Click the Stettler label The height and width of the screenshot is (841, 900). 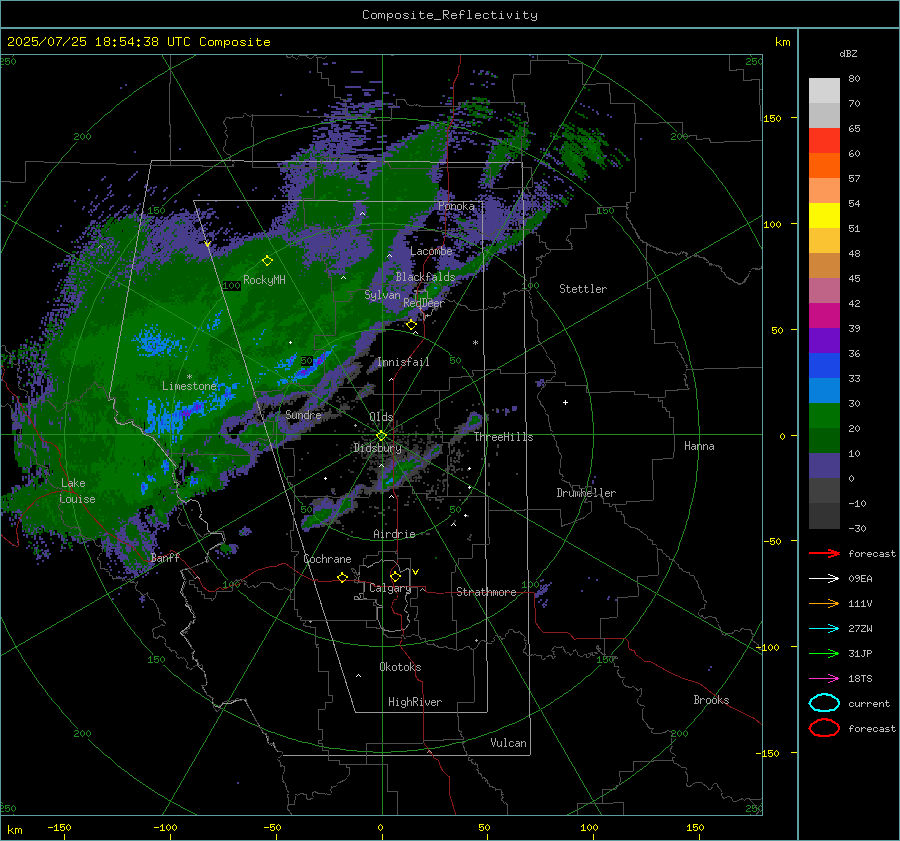583,289
